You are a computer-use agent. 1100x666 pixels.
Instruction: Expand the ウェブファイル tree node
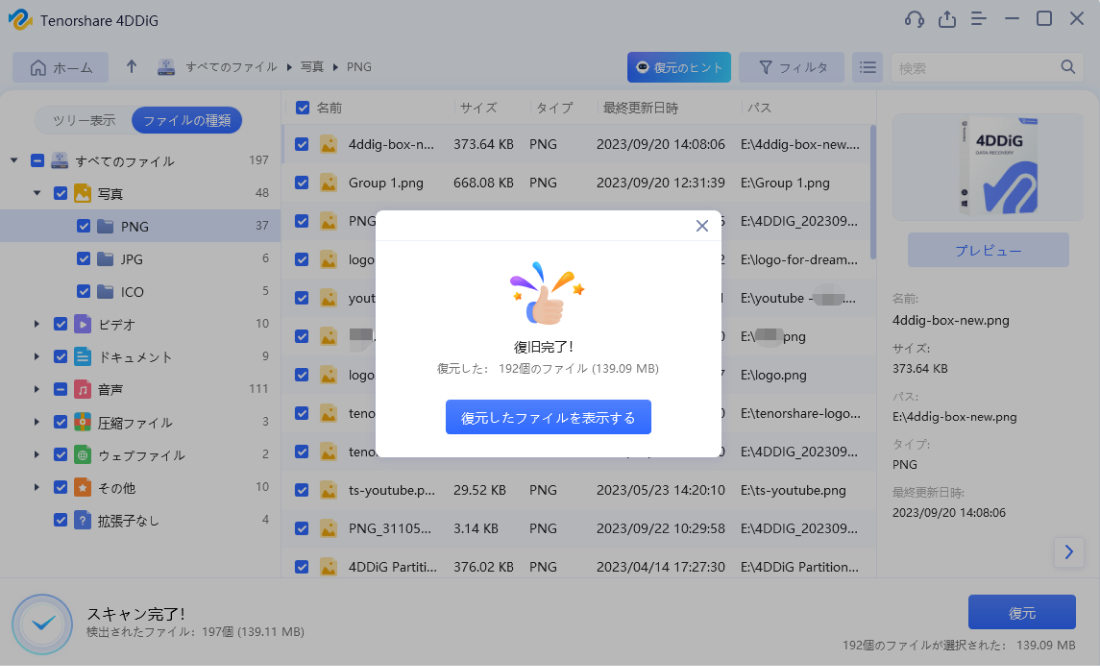point(37,455)
